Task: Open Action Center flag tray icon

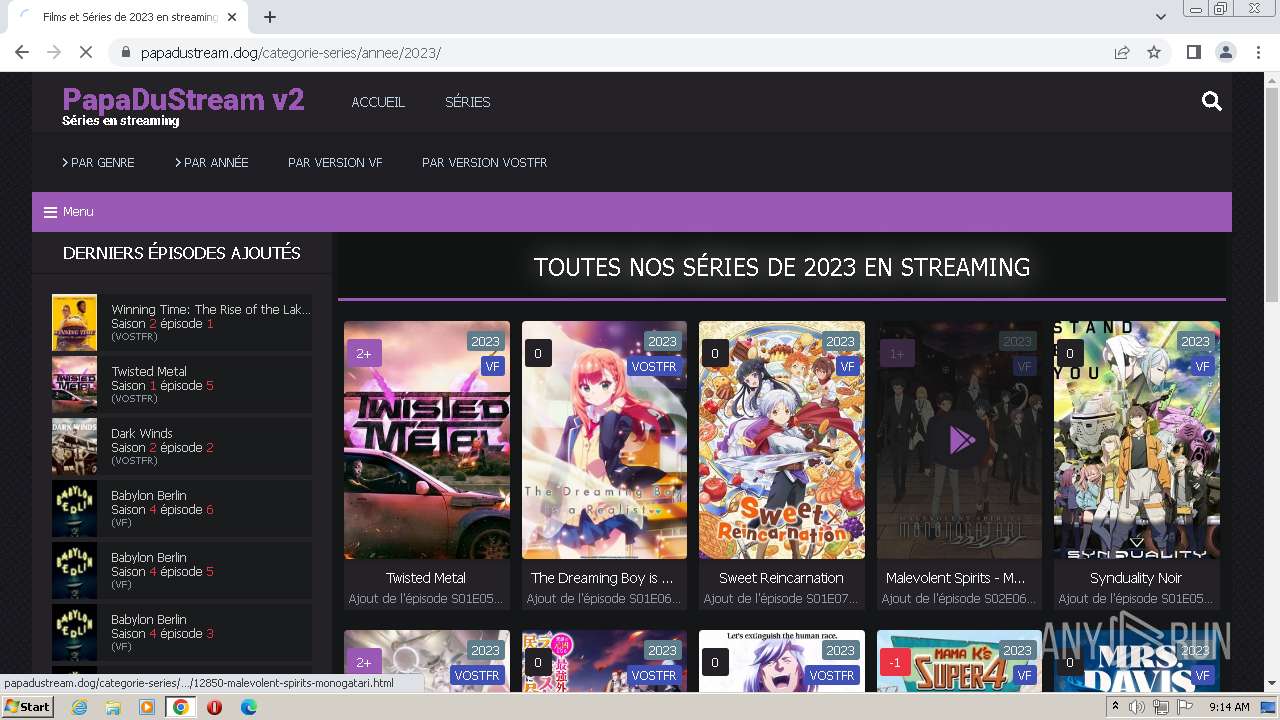Action: tap(1183, 707)
